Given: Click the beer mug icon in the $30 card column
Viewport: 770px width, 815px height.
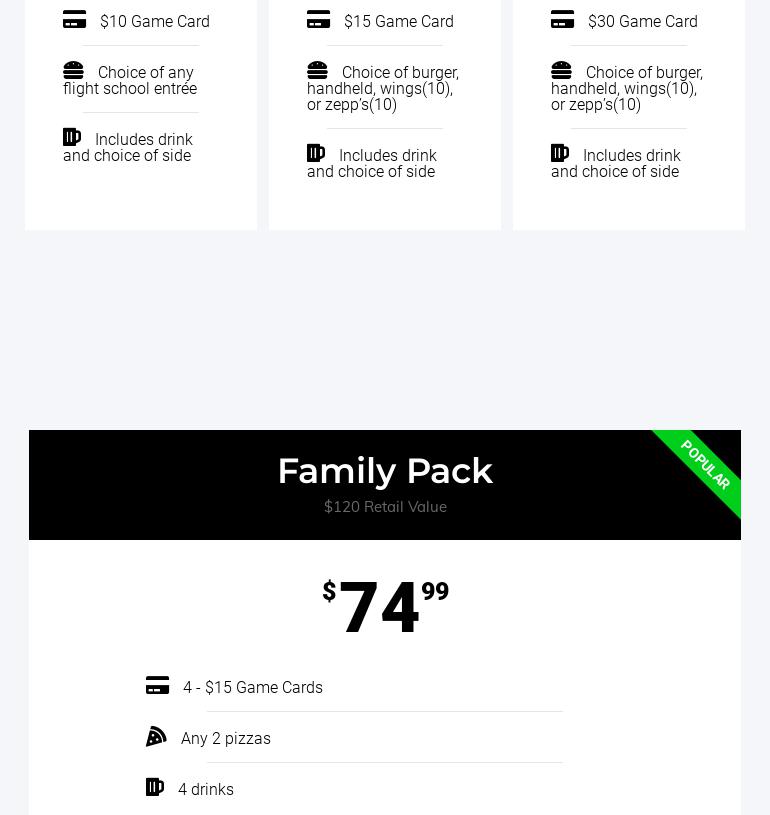Looking at the screenshot, I should click(559, 153).
